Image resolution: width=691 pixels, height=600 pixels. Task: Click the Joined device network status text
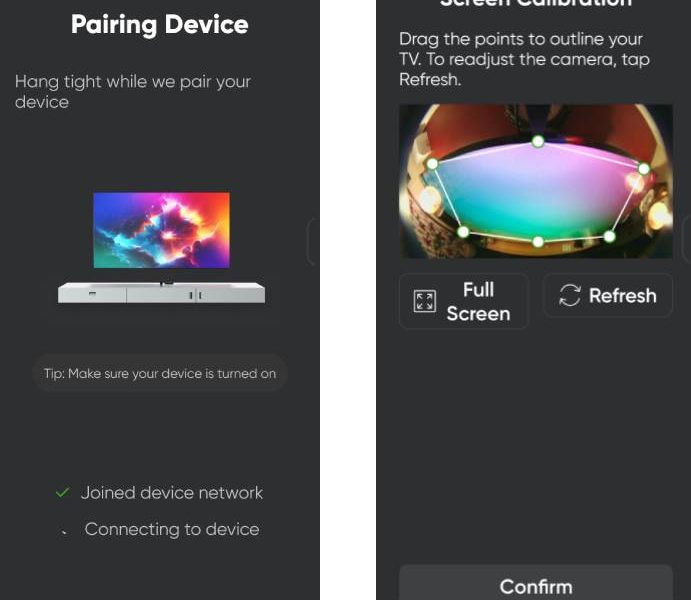[x=172, y=493]
